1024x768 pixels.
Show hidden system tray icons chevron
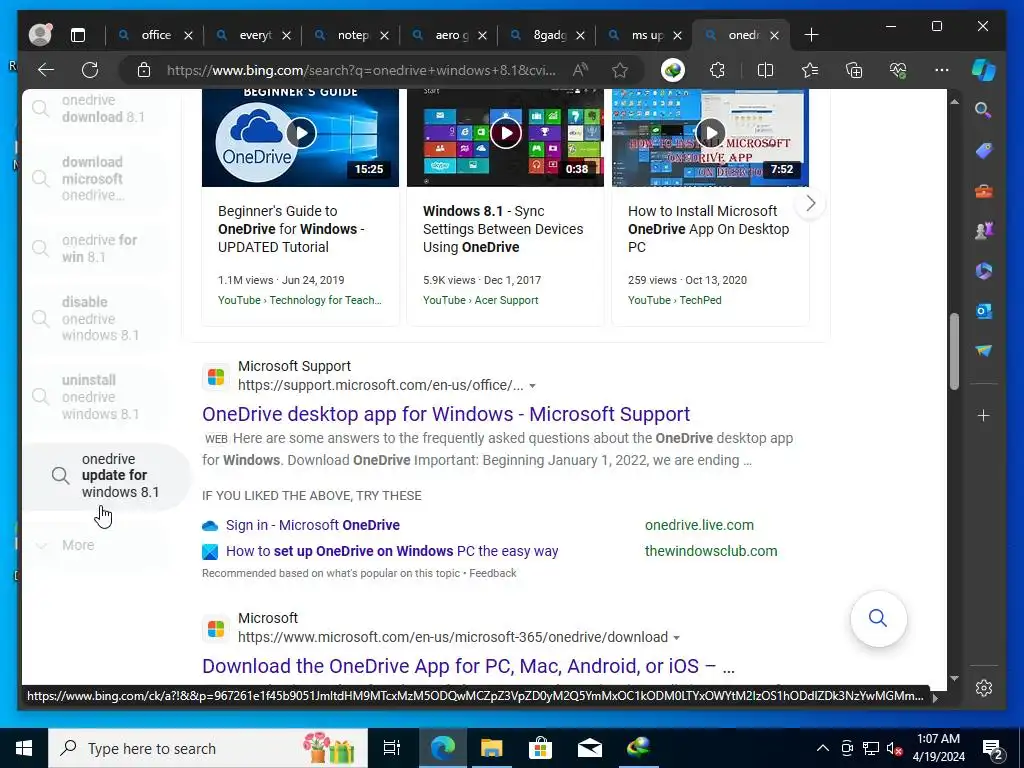(x=823, y=748)
